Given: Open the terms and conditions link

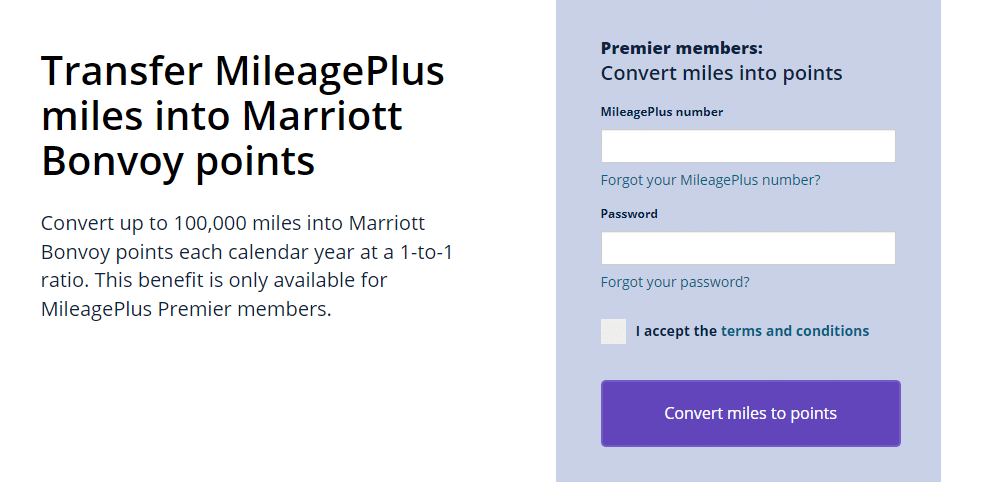Looking at the screenshot, I should click(x=794, y=331).
